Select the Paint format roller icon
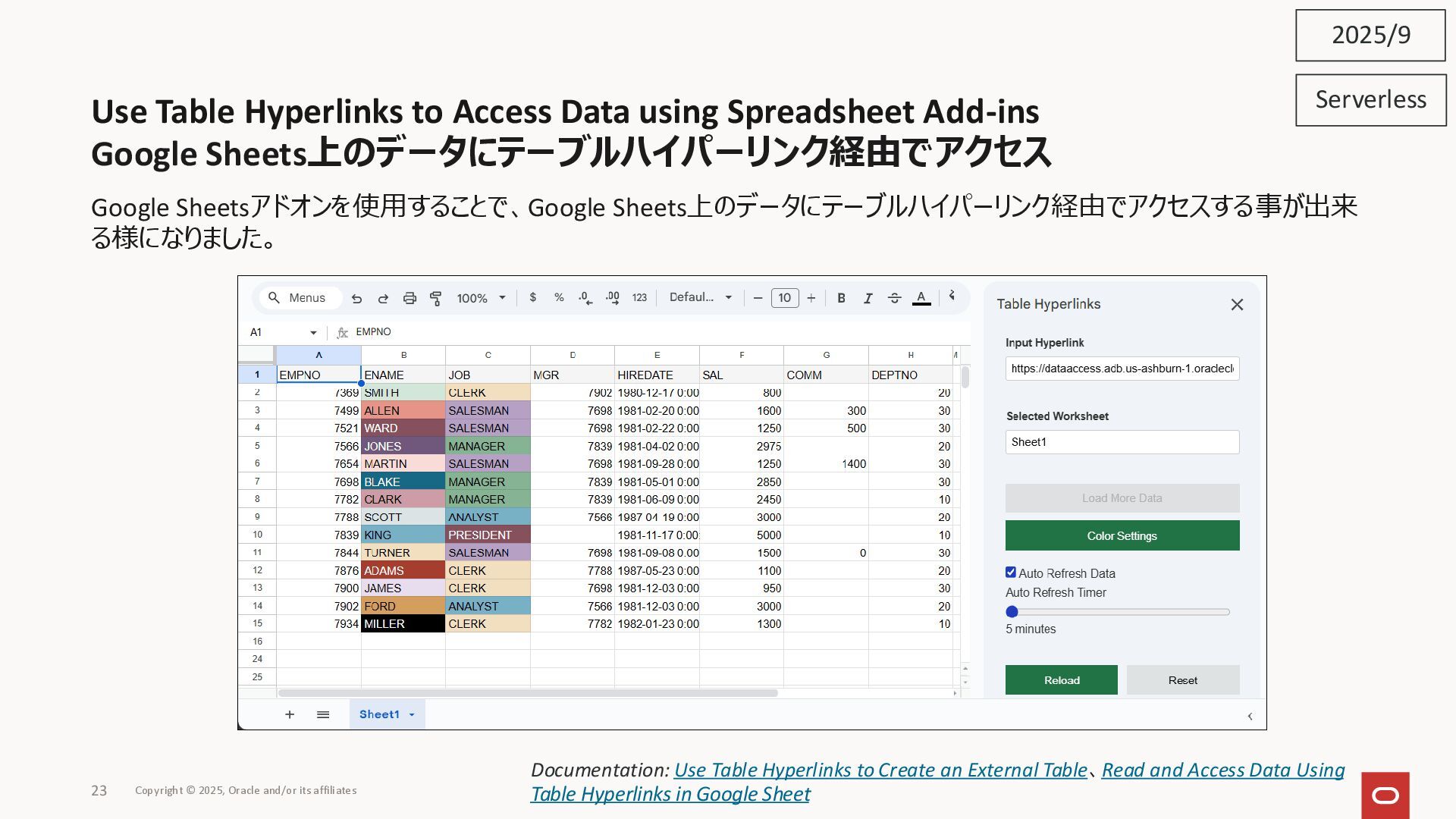The width and height of the screenshot is (1456, 819). click(436, 299)
